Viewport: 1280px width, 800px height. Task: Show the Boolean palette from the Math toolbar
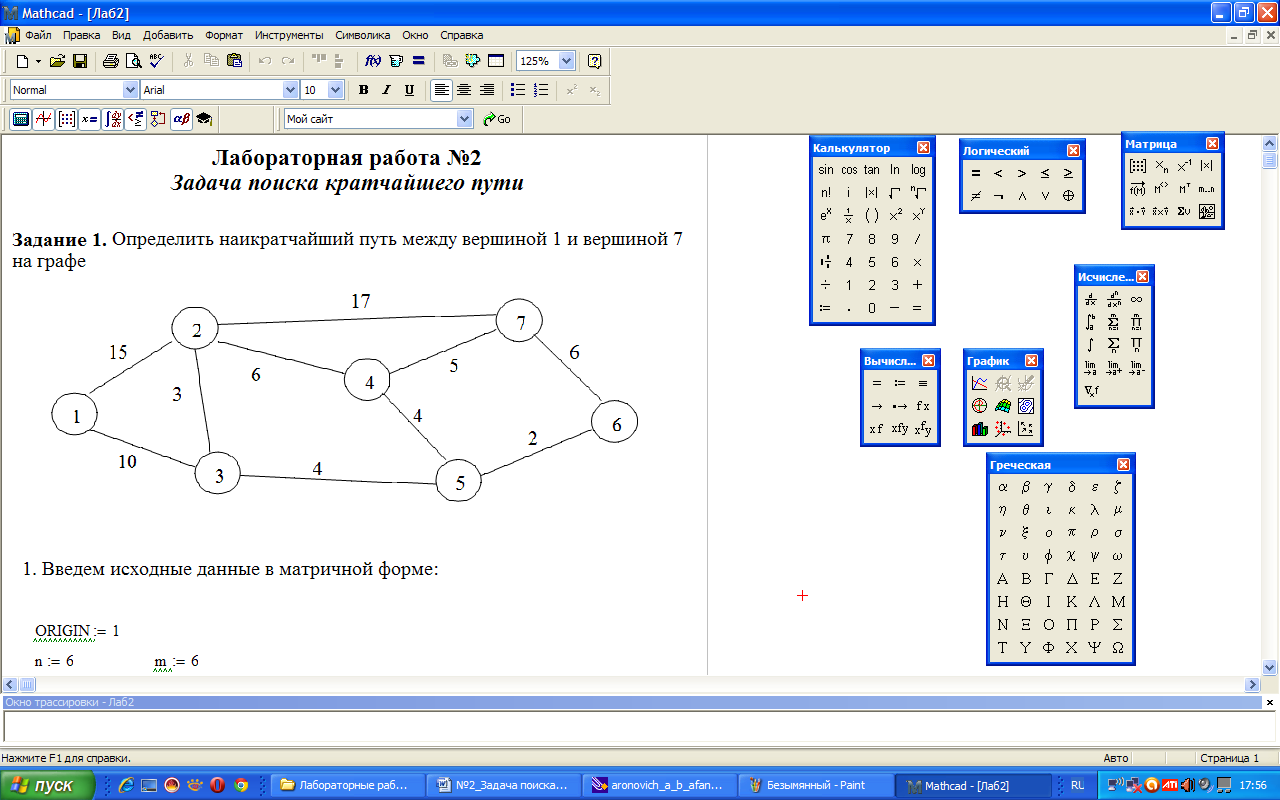[135, 119]
